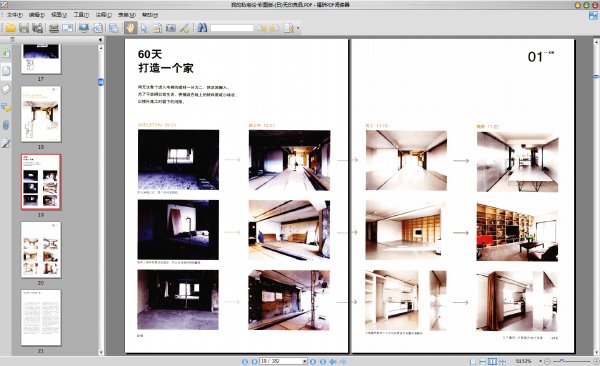Open the Help menu
Screen dimensions: 600x366
[150, 15]
